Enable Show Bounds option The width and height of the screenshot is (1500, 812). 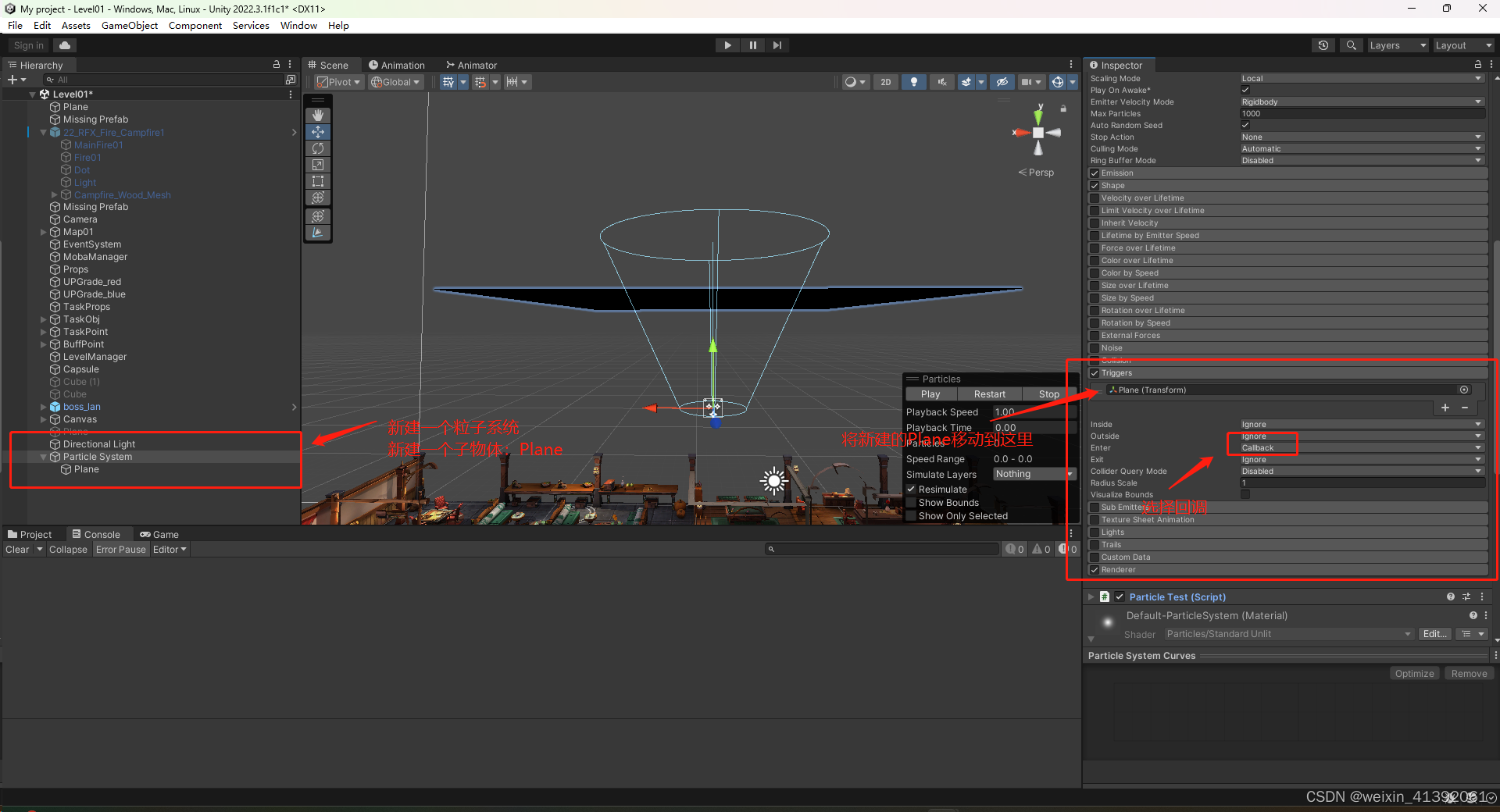(911, 502)
